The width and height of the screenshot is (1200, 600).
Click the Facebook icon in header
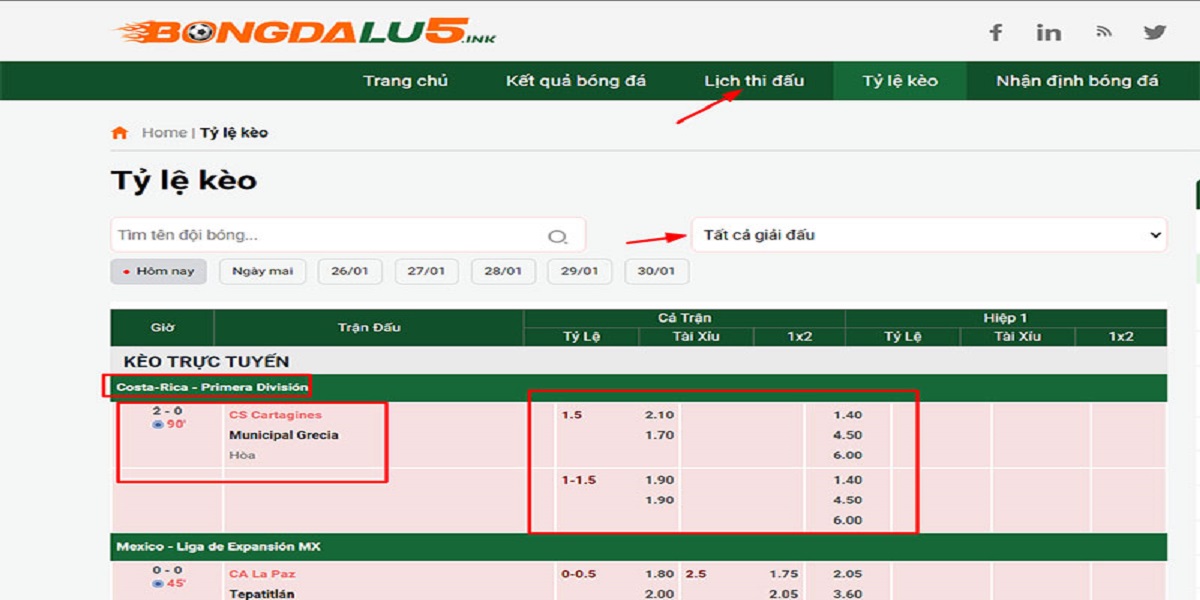pos(996,33)
